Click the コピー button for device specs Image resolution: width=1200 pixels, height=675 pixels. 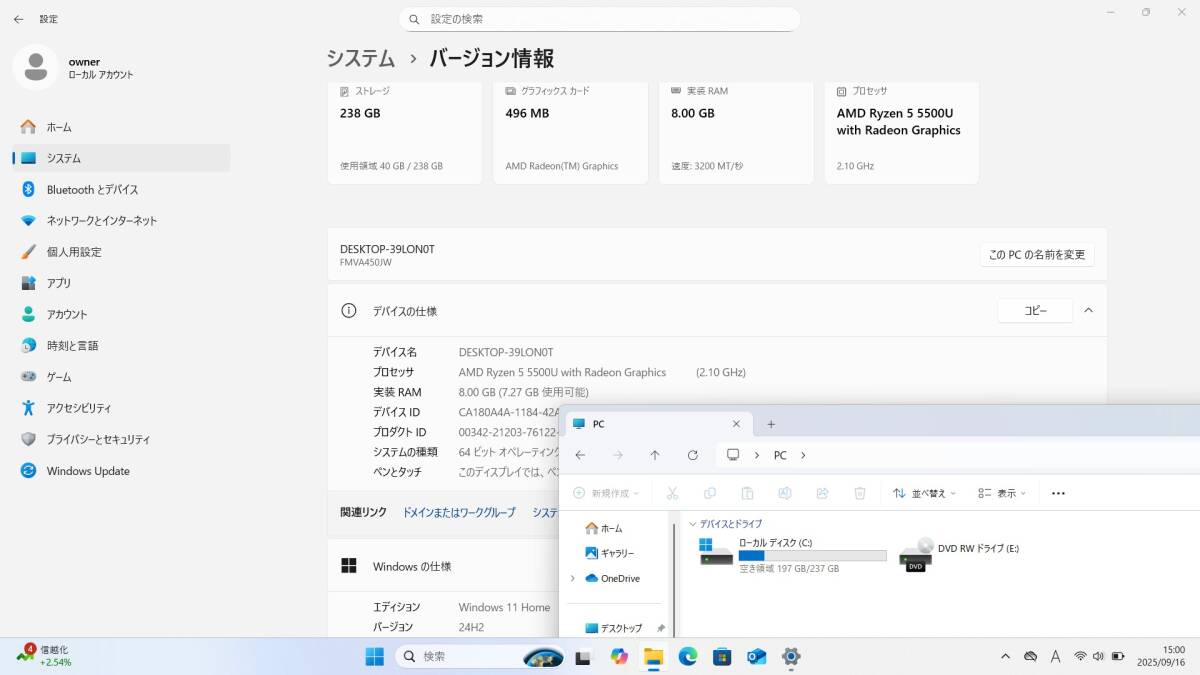click(1035, 310)
